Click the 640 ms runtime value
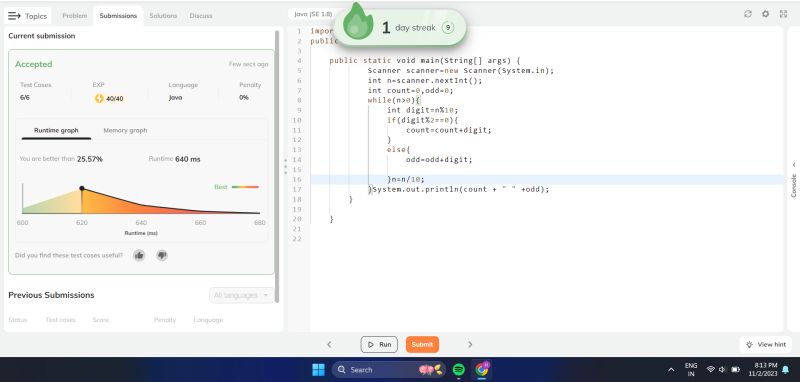This screenshot has height=382, width=800. 187,159
